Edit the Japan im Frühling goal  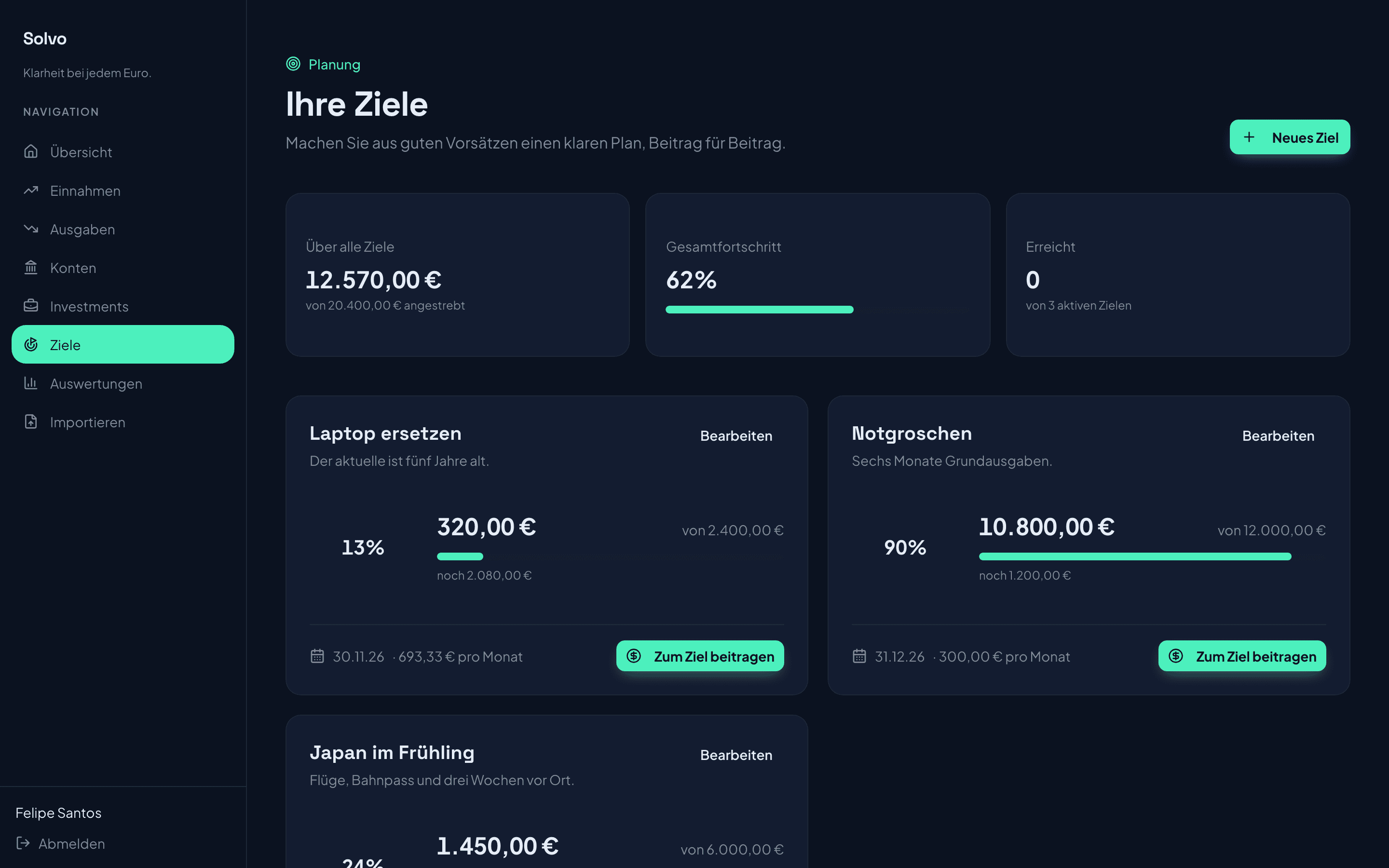point(736,755)
